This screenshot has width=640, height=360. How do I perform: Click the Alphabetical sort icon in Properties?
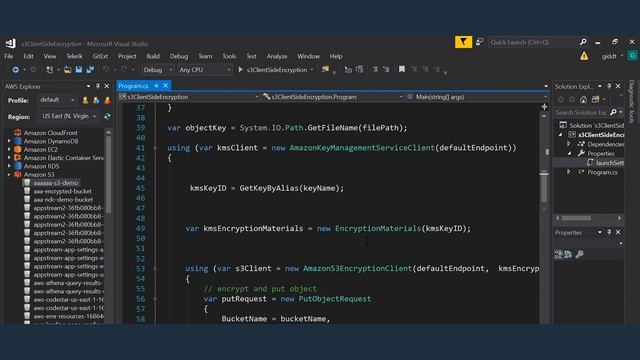[568, 255]
